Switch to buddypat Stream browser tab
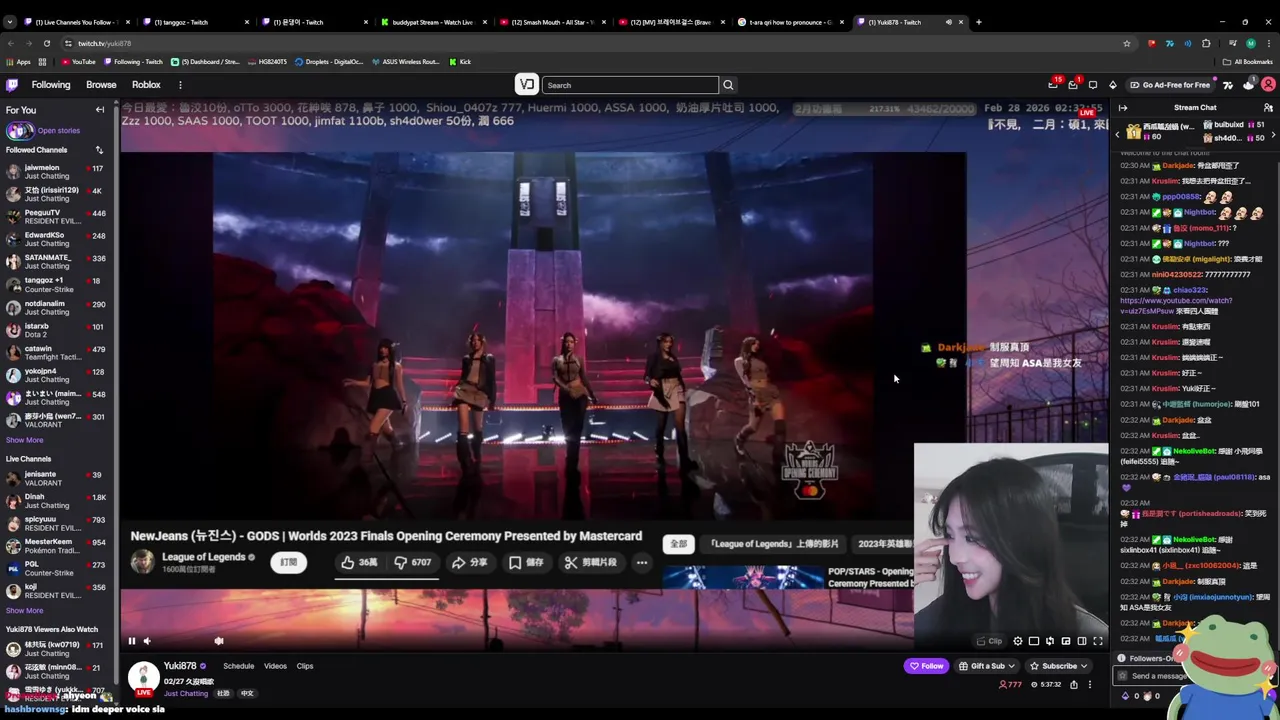Screen dimensions: 1280x720 pos(432,22)
